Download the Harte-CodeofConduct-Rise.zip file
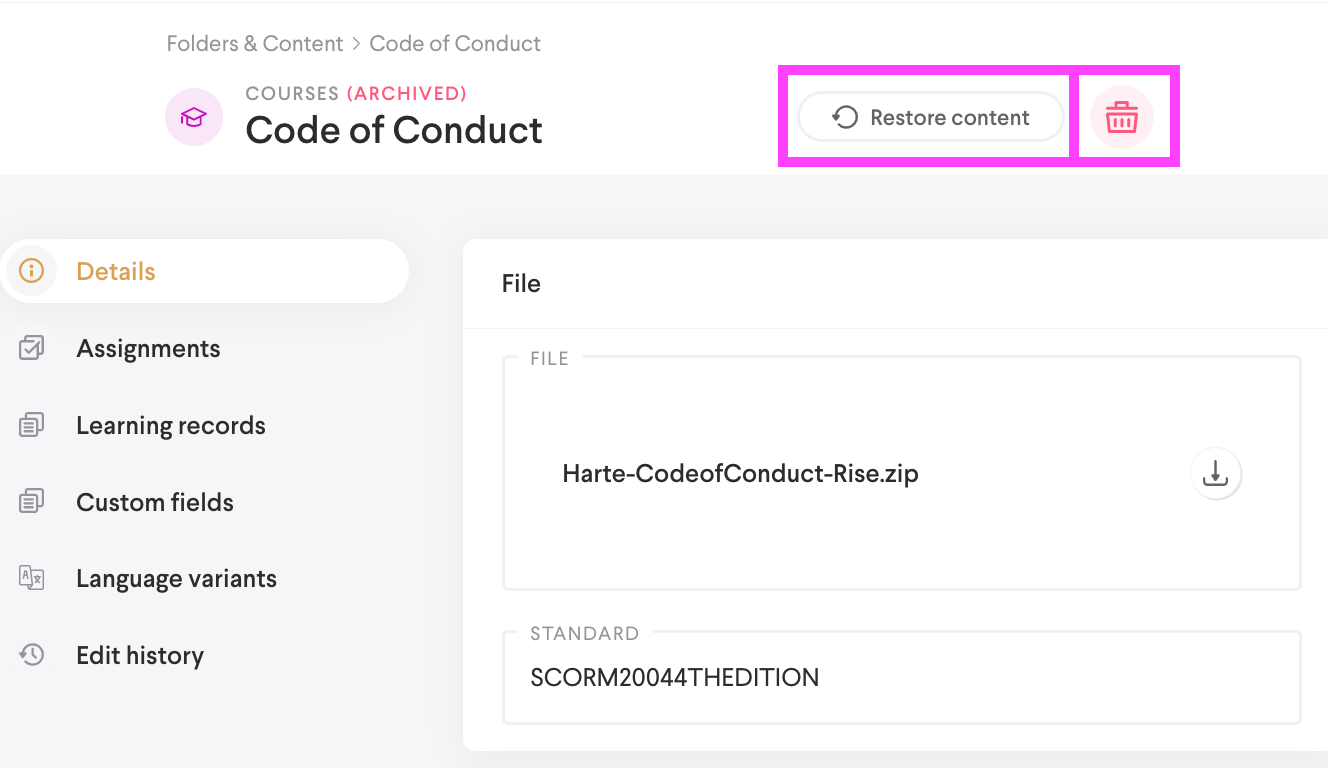 [1215, 473]
